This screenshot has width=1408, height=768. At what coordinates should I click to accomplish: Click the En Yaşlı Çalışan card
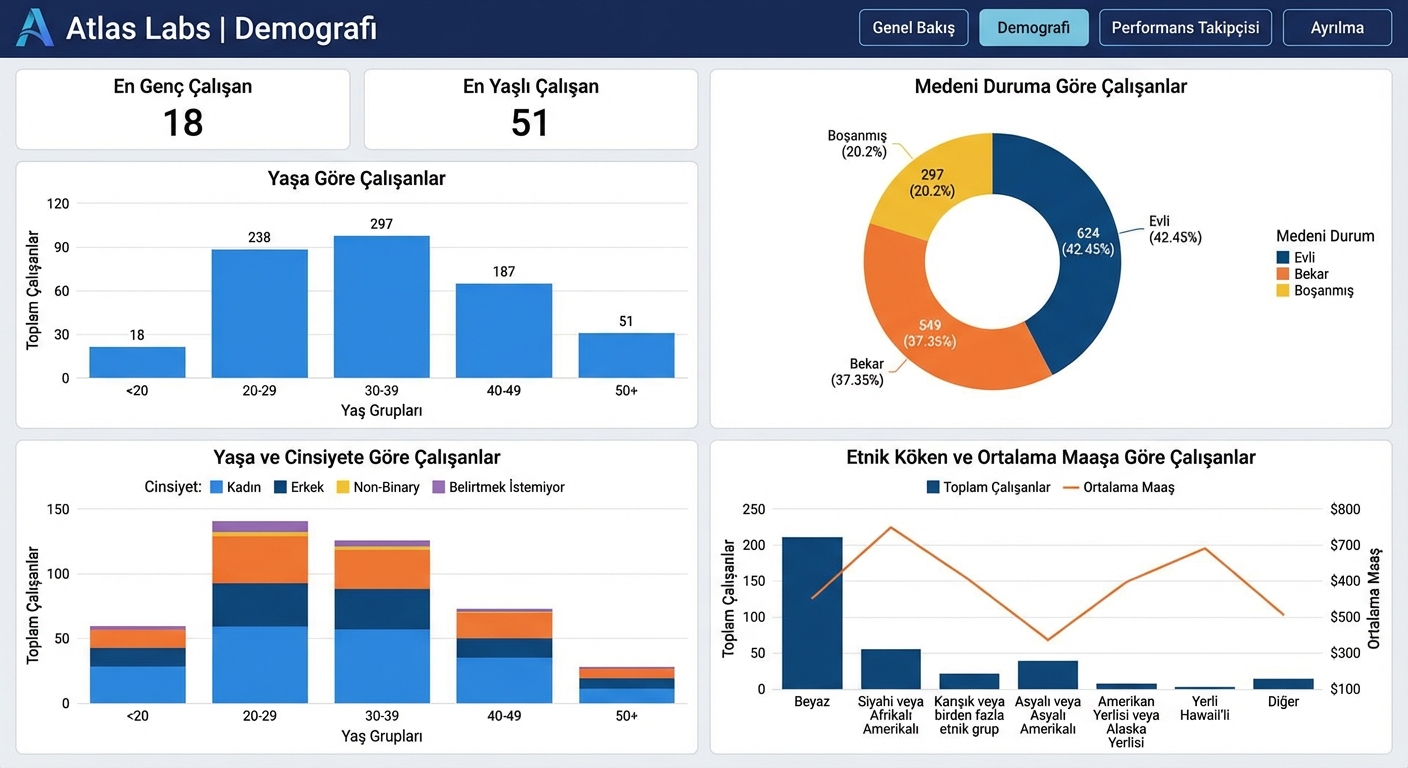(x=530, y=109)
